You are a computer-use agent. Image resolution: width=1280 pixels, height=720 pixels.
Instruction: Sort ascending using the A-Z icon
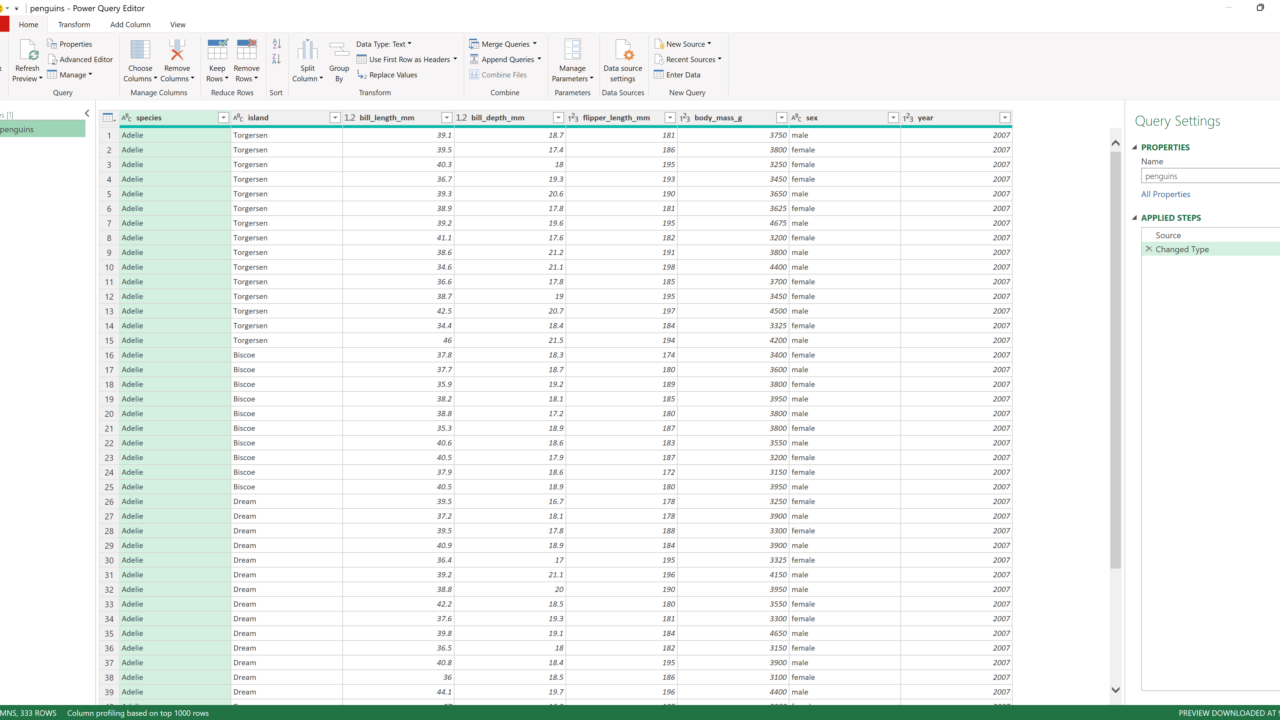coord(277,44)
